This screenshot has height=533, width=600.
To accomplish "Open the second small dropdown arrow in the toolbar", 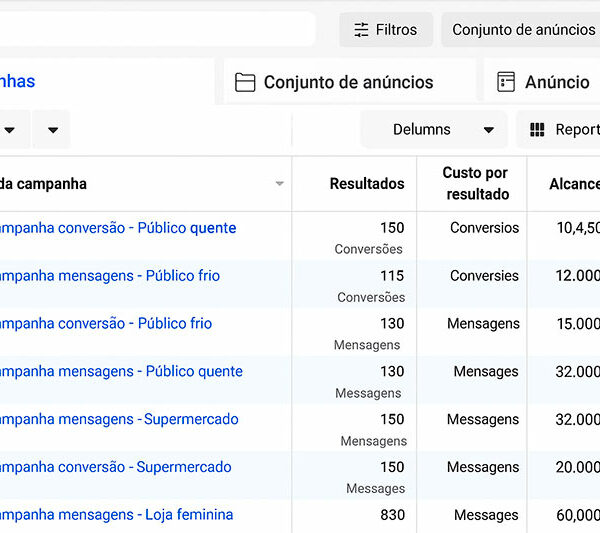I will [53, 130].
